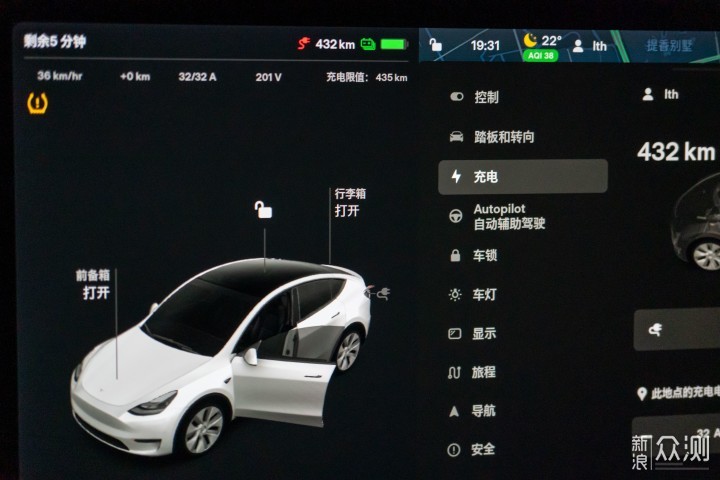The height and width of the screenshot is (480, 720).
Task: Tap the 提香别墅 map label
Action: 669,45
